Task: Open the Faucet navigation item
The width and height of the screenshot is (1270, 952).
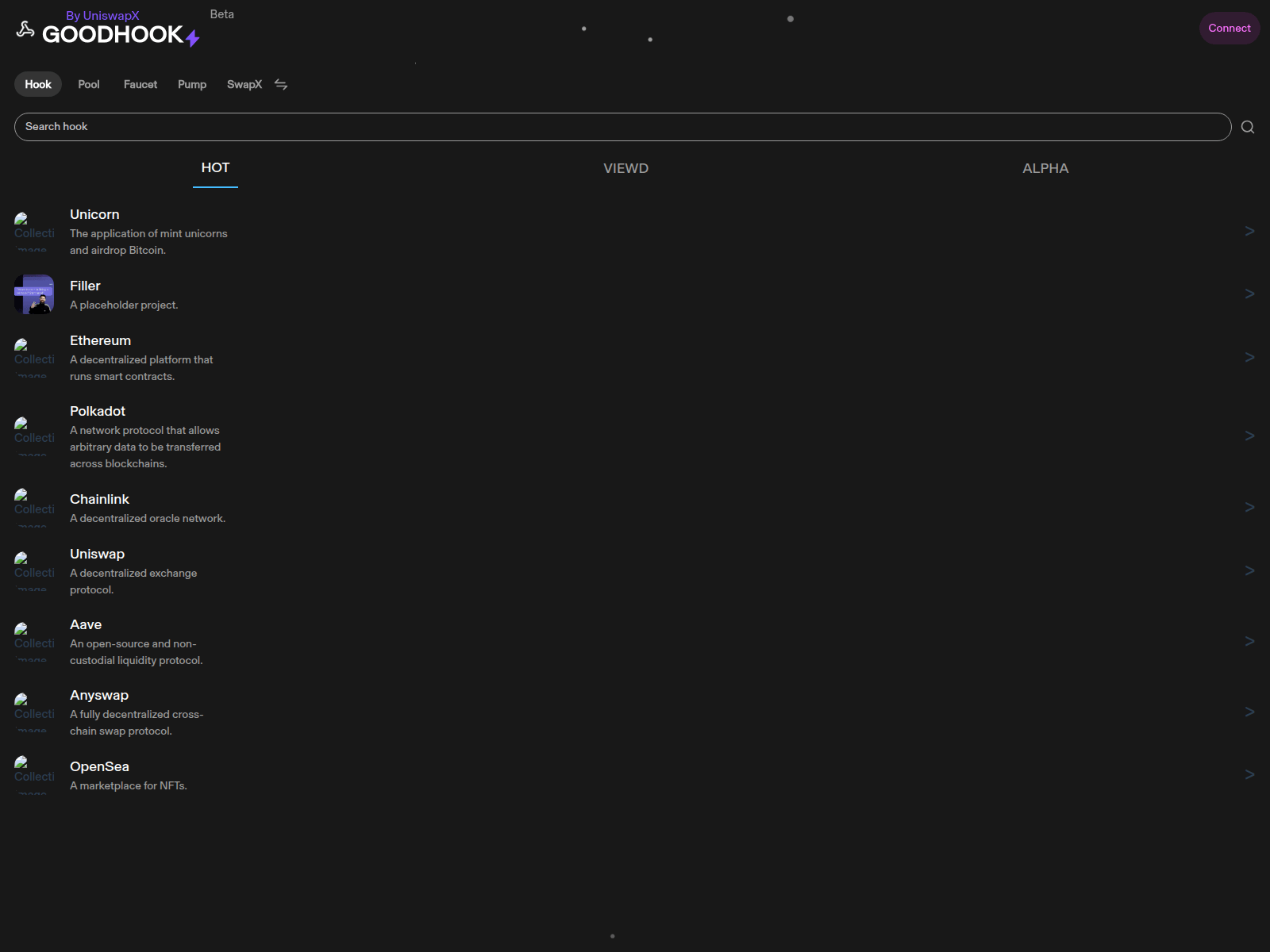Action: (x=140, y=84)
